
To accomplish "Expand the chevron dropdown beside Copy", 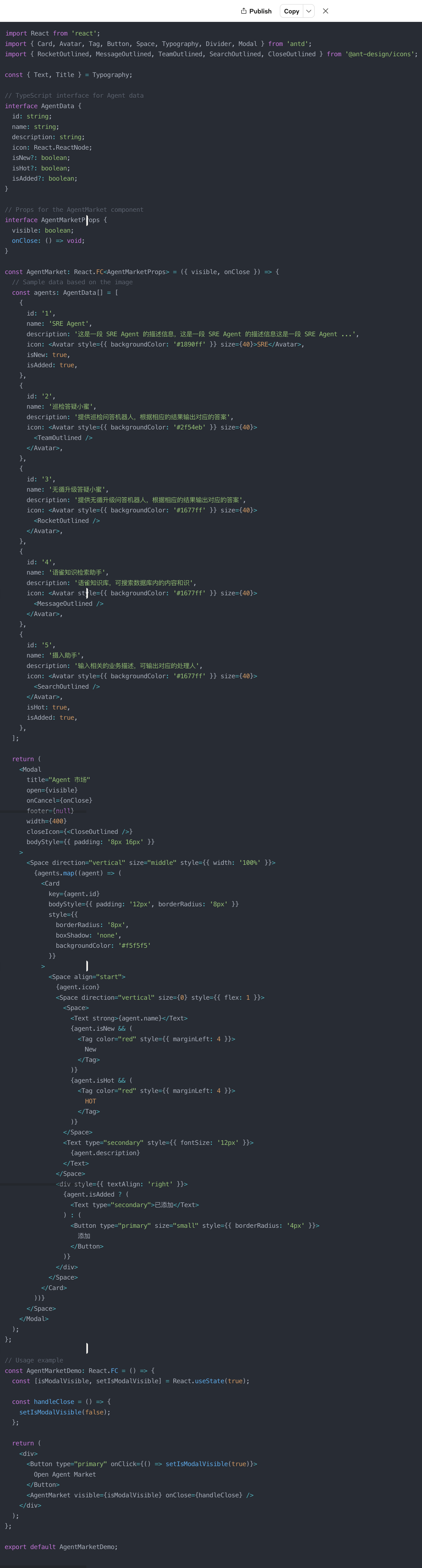I will (x=309, y=11).
